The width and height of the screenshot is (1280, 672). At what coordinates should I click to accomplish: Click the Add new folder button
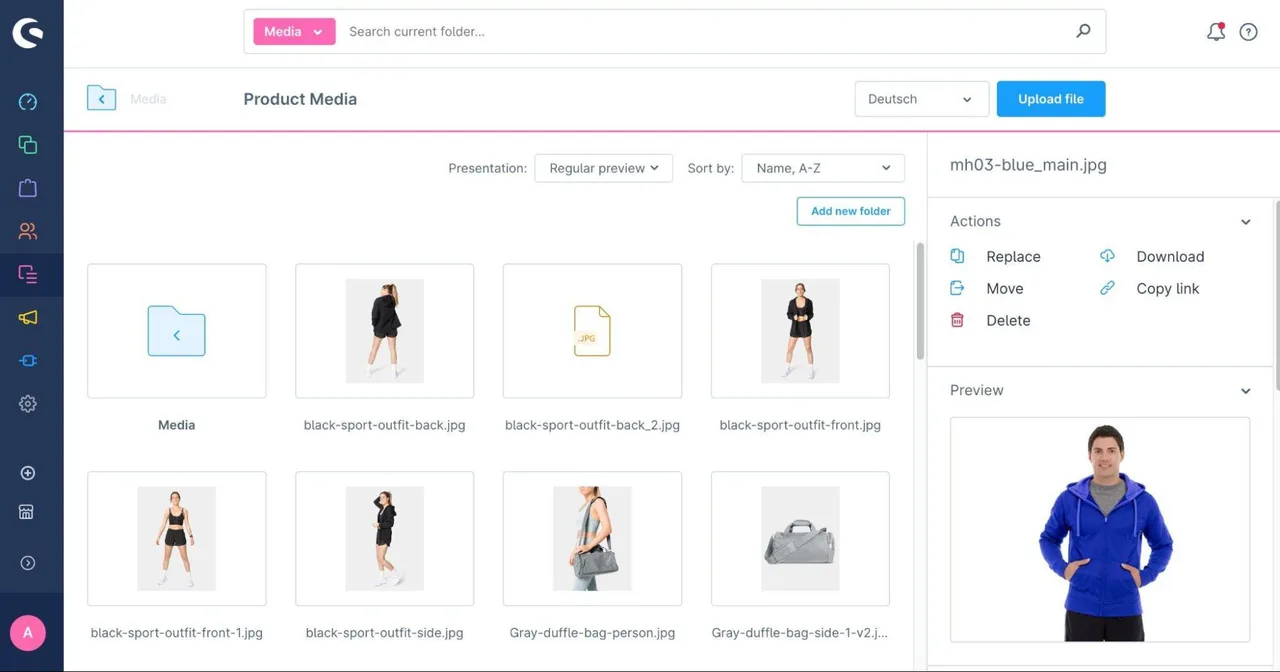[x=851, y=211]
